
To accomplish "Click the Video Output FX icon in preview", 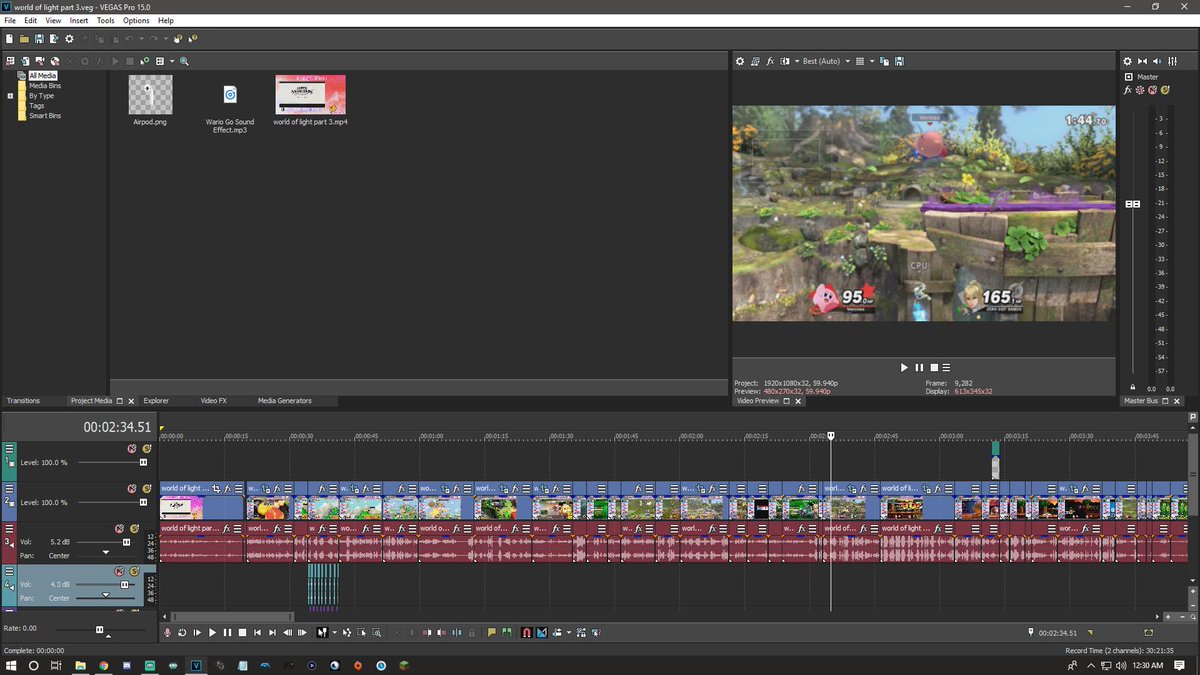I will [x=770, y=61].
